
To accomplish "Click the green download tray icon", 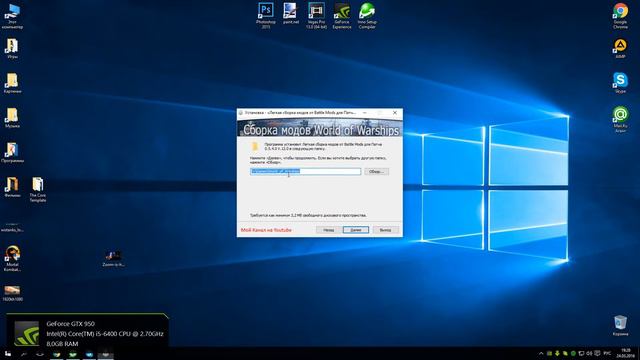I will pos(557,353).
